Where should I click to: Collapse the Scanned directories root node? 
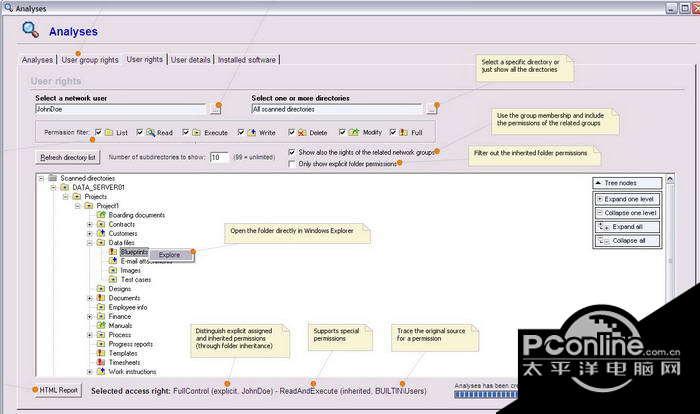pos(41,178)
